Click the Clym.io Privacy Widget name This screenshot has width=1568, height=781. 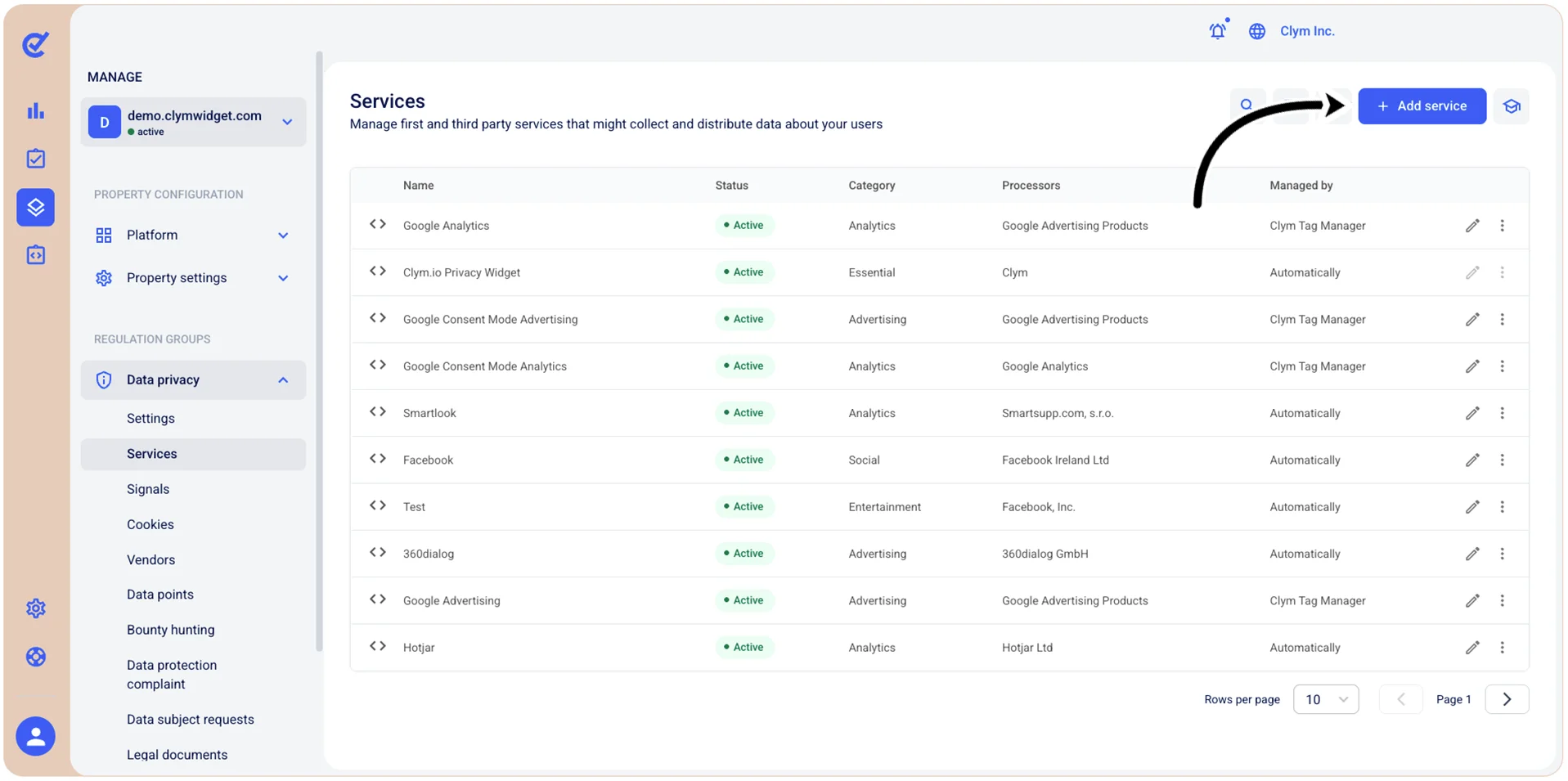[x=461, y=272]
